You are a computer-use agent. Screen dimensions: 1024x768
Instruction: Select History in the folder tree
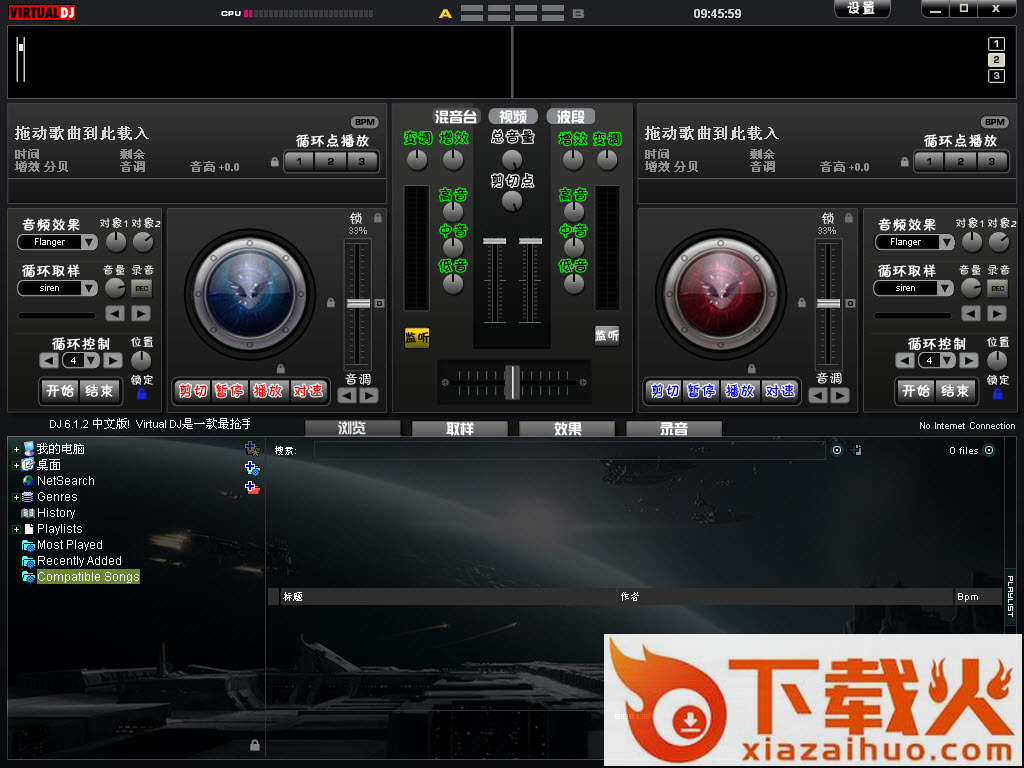point(56,513)
